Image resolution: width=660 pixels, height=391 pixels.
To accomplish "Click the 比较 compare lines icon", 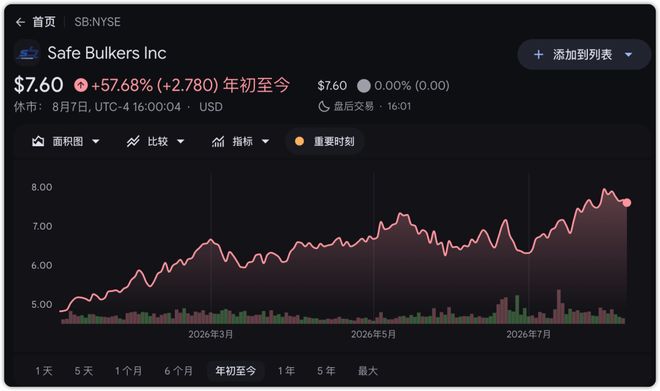I will [133, 141].
